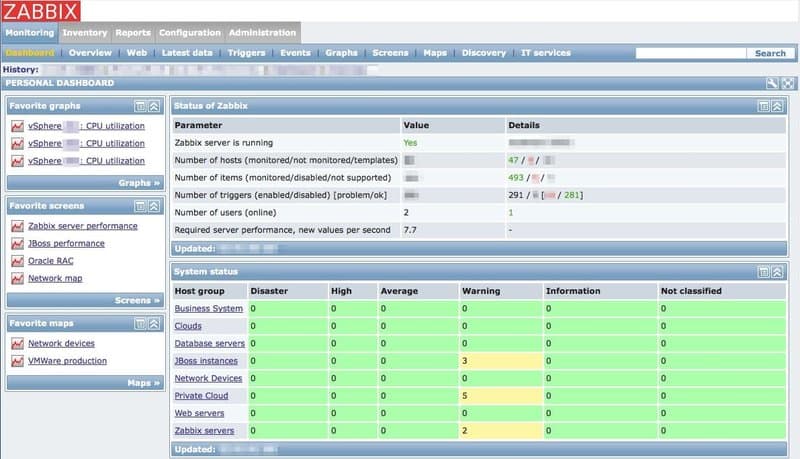Open the Screens submenu item
Image resolution: width=800 pixels, height=459 pixels.
click(390, 53)
